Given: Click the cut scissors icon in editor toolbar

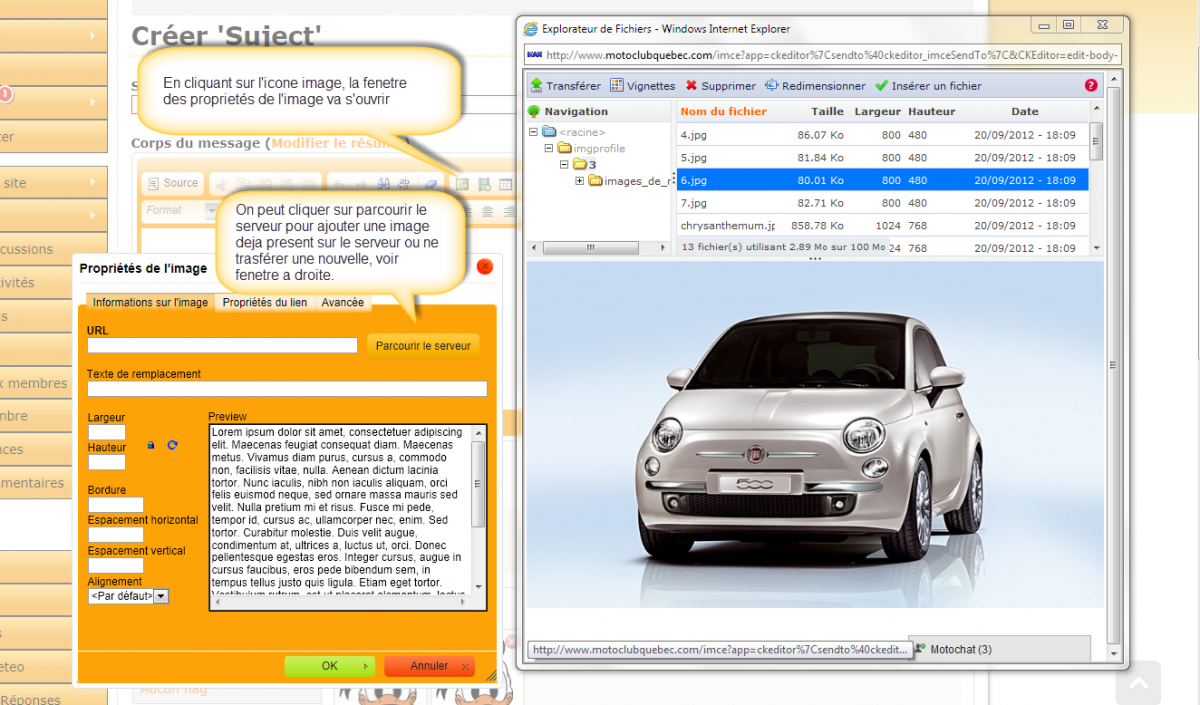Looking at the screenshot, I should pyautogui.click(x=219, y=184).
